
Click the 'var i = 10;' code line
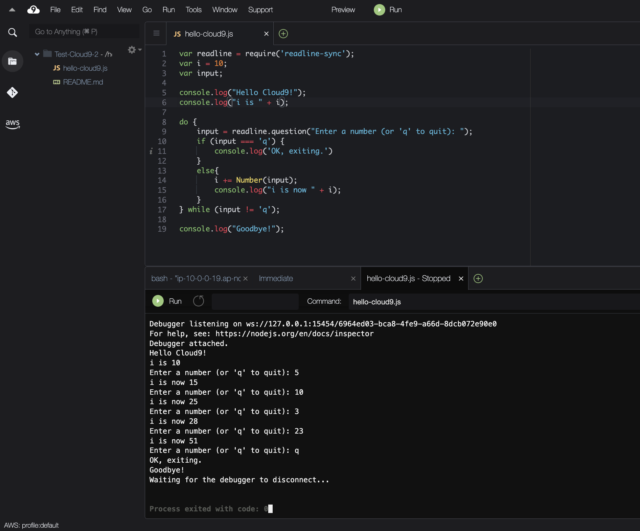(x=203, y=64)
